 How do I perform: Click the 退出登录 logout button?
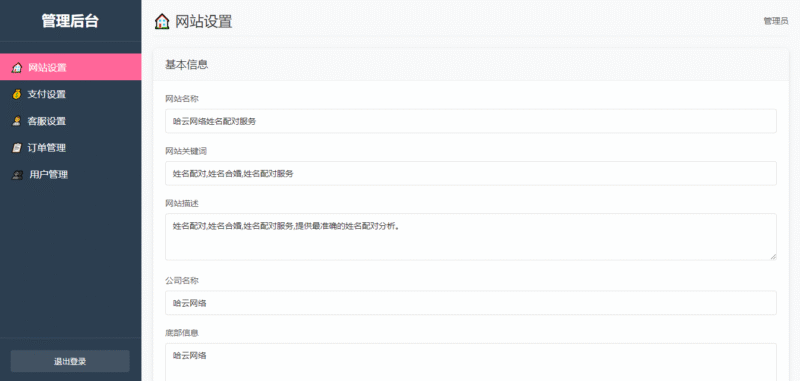[70, 361]
